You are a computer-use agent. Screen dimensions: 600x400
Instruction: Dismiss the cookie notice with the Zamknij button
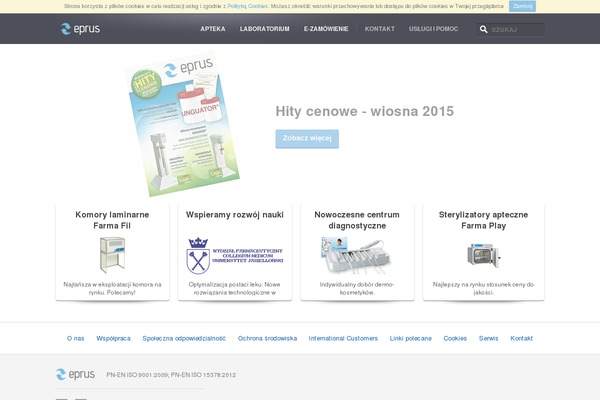522,6
